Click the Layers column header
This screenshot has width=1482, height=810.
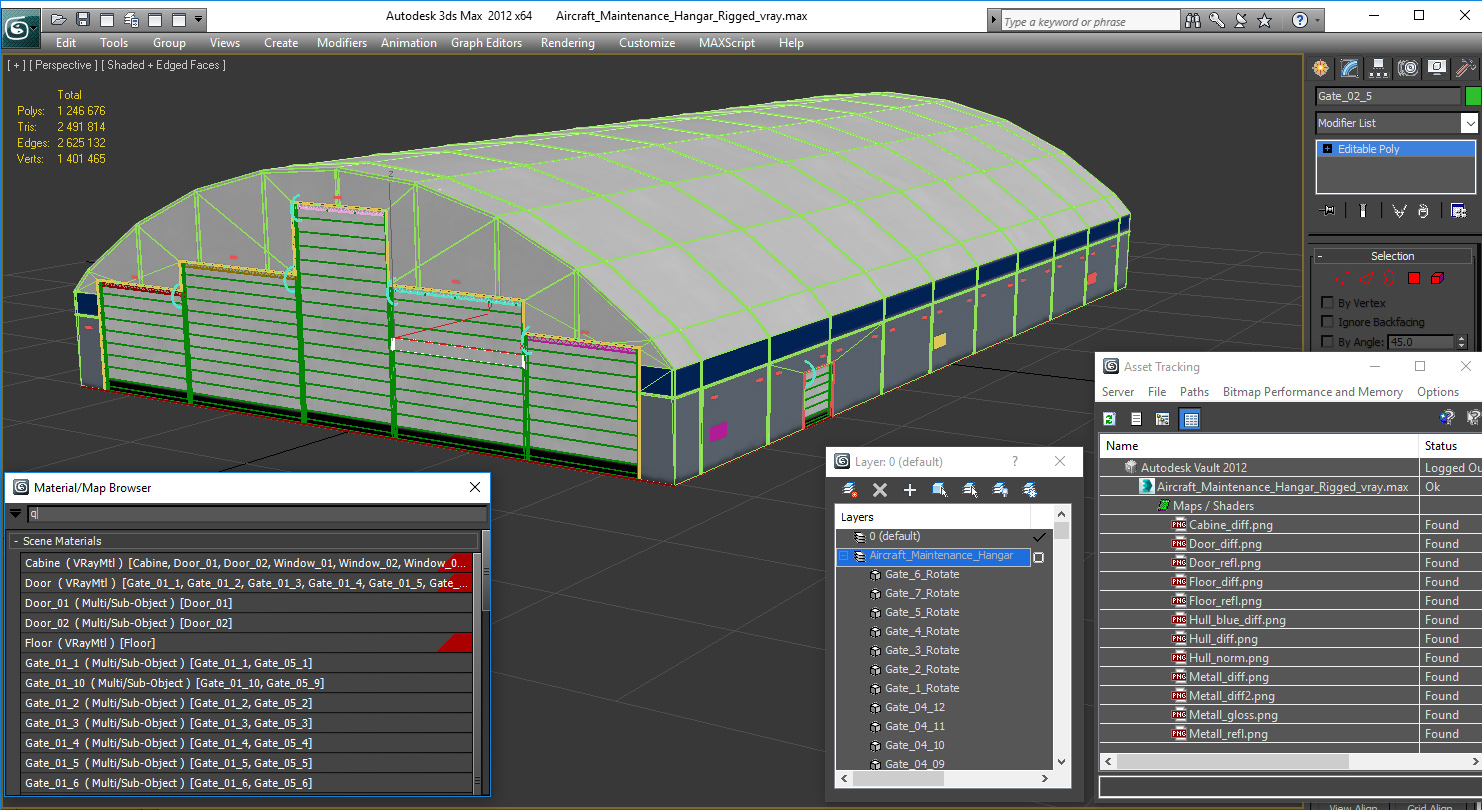(933, 517)
